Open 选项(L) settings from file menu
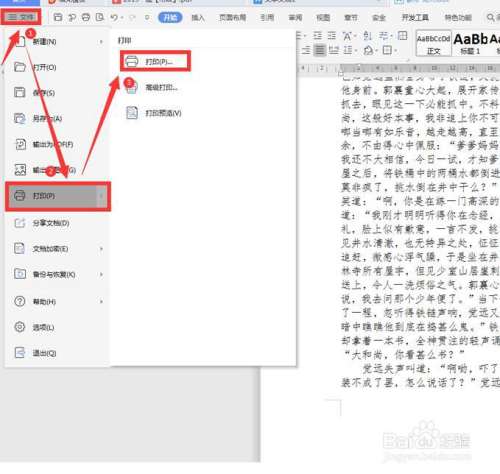 (57, 327)
